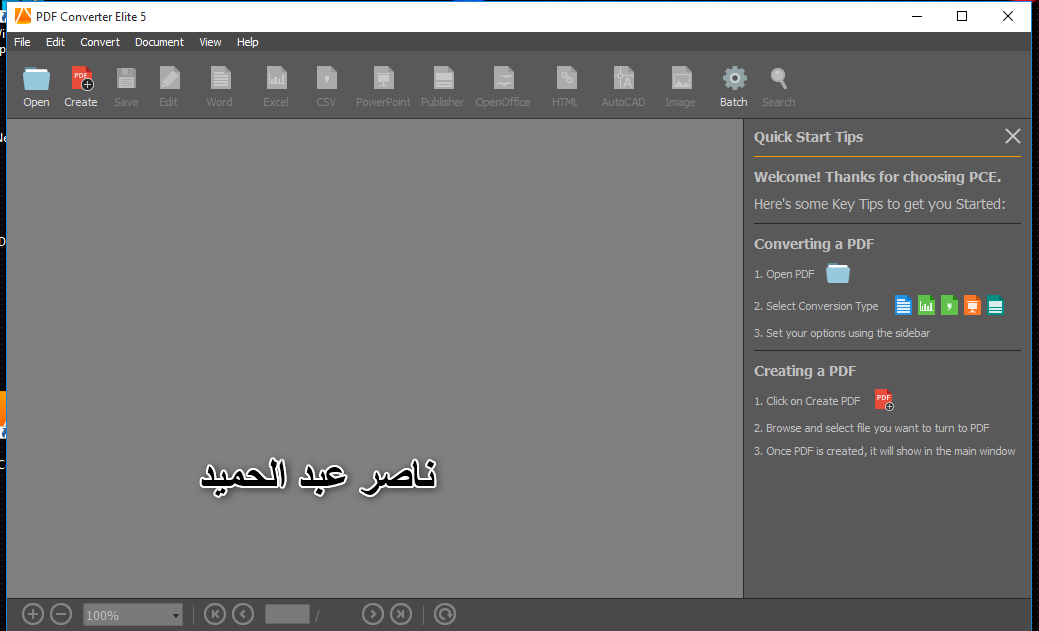
Task: Open the Help menu
Action: pos(248,42)
